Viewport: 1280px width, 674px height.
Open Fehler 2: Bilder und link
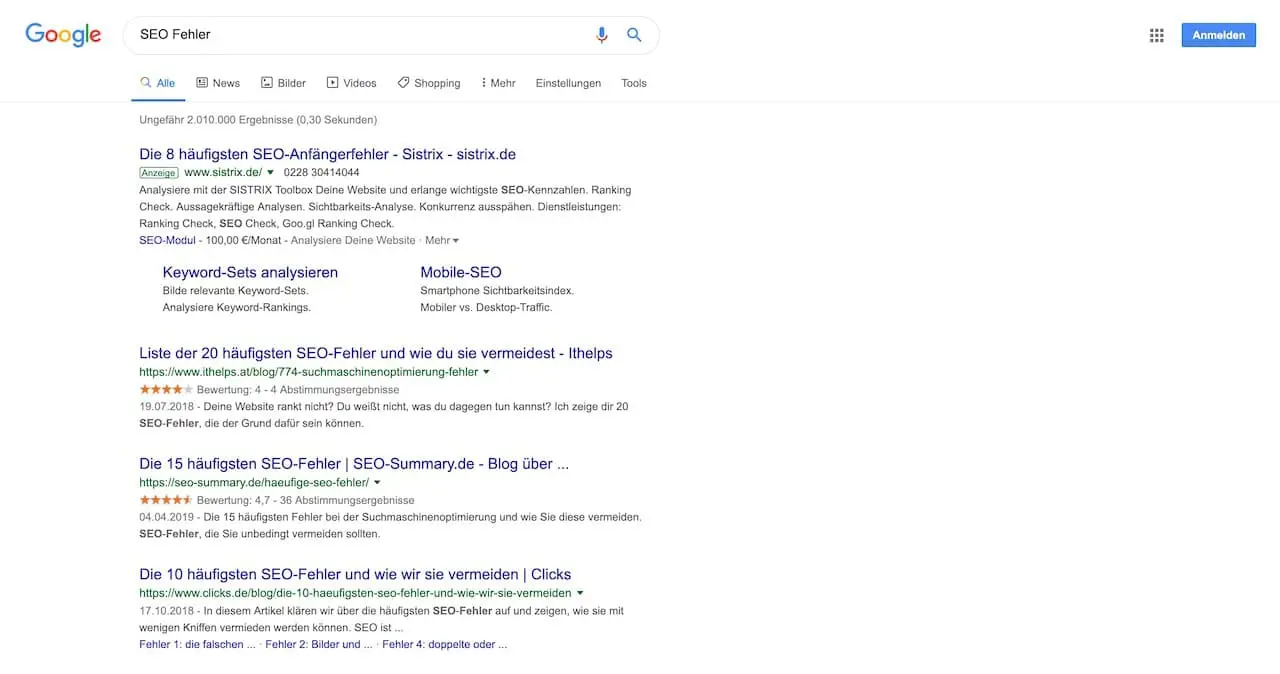[319, 644]
